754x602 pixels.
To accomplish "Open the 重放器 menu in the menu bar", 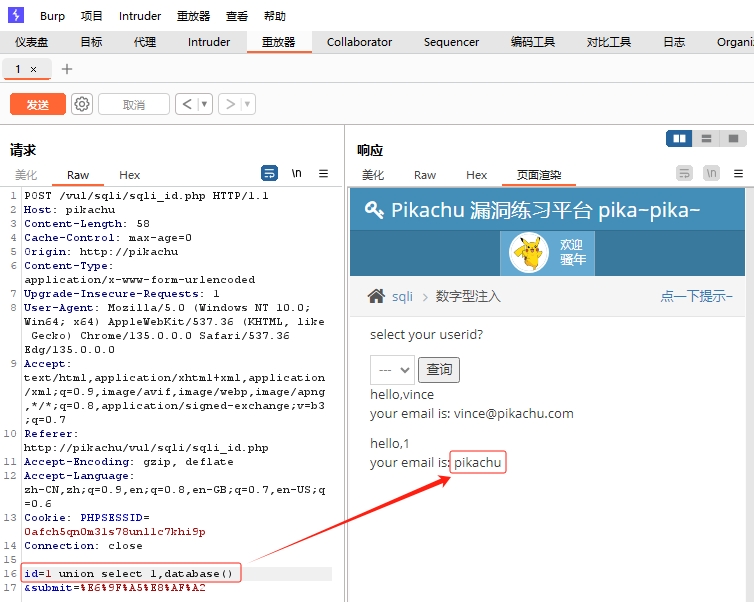I will coord(193,16).
